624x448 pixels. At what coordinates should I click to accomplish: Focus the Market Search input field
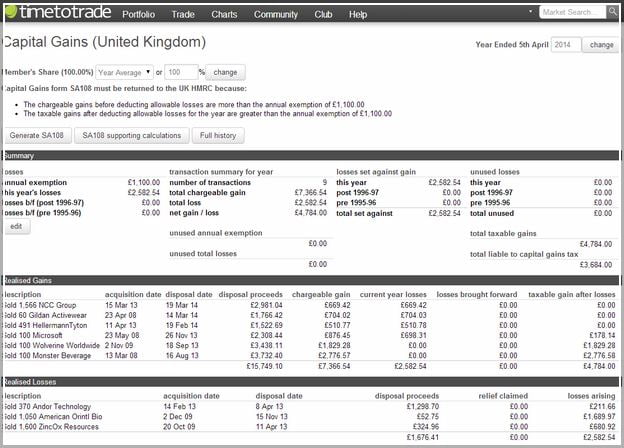click(x=573, y=12)
